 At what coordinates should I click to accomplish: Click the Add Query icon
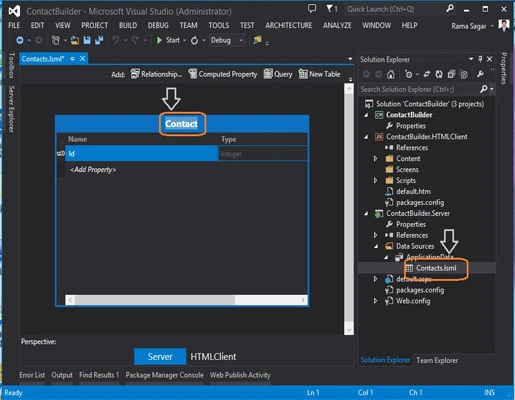tap(268, 74)
